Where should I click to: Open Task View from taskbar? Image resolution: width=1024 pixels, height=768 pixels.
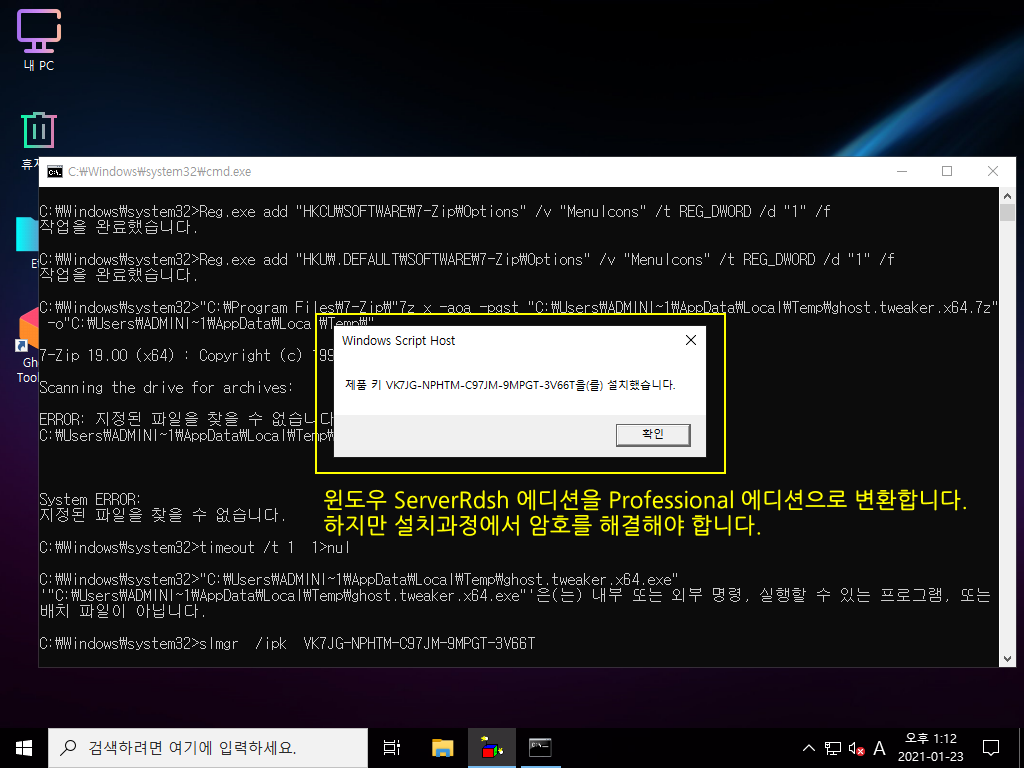coord(392,748)
